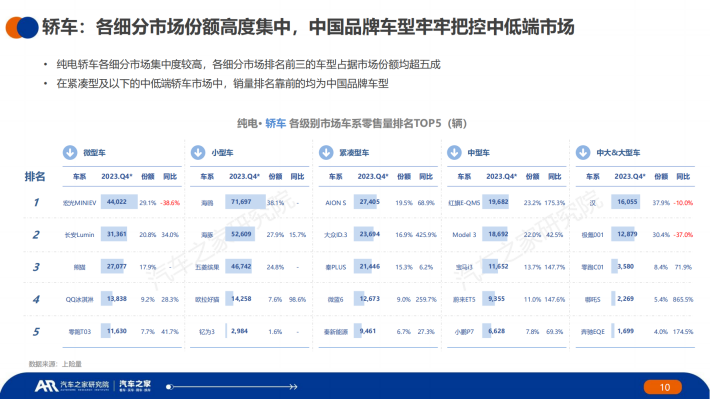This screenshot has height=399, width=710.
Task: Click the down-arrow icon beside 紧凑型车
Action: [326, 152]
